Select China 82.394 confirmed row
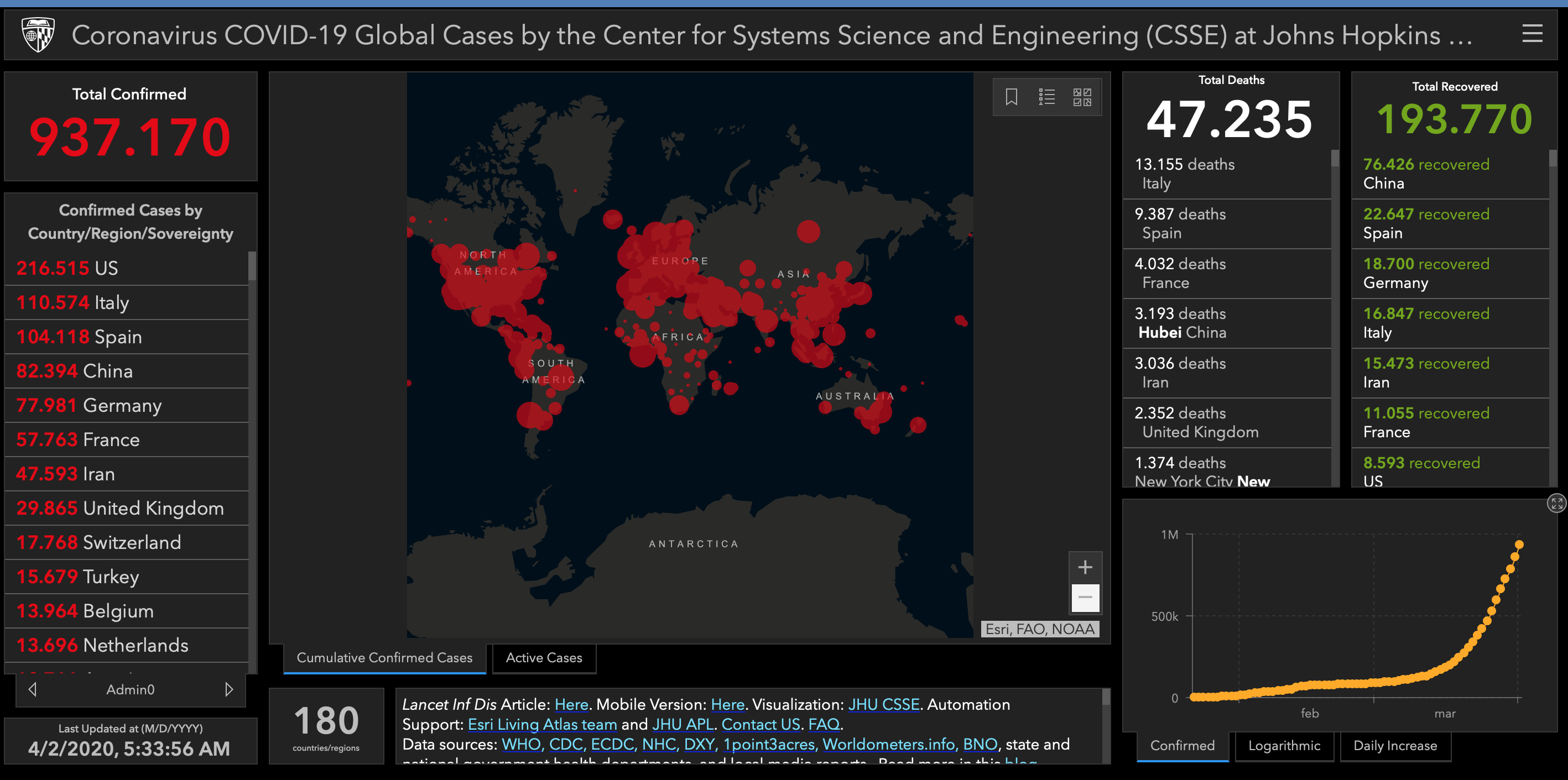This screenshot has height=780, width=1568. tap(127, 371)
